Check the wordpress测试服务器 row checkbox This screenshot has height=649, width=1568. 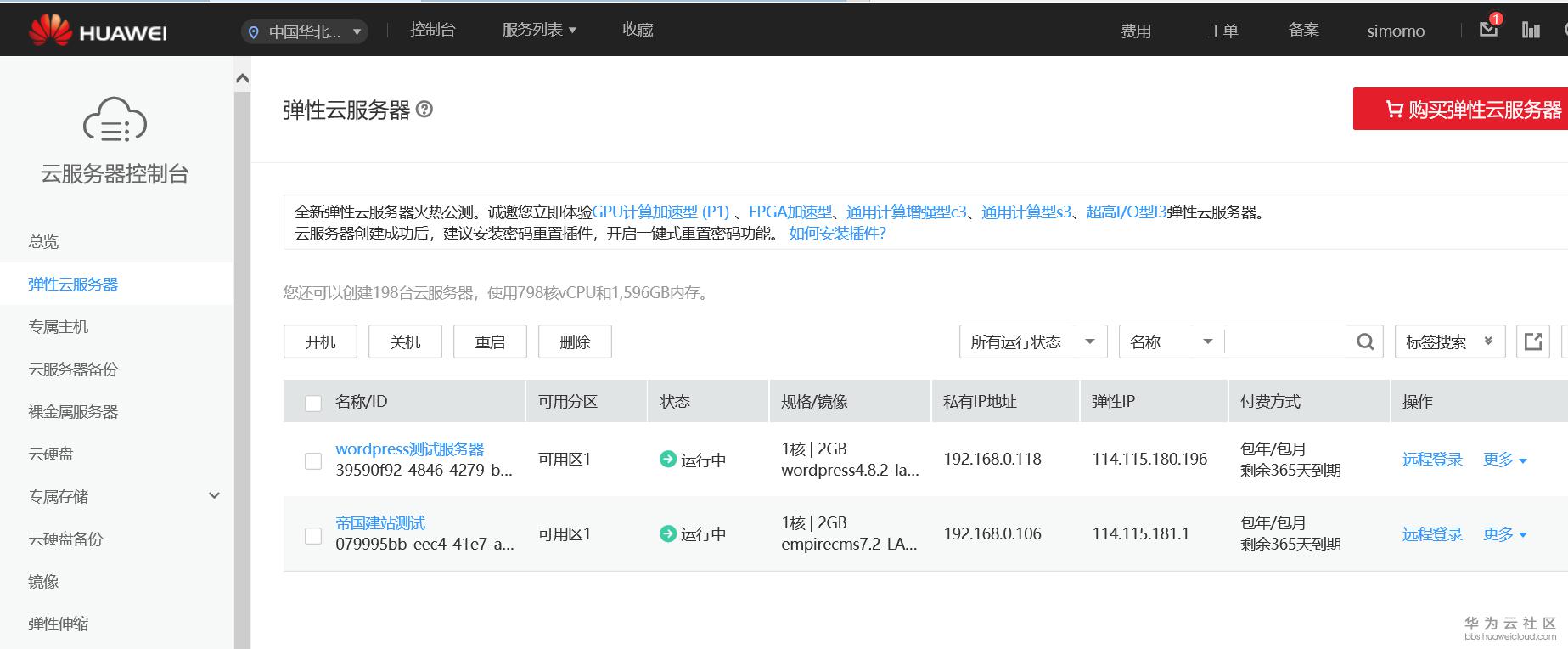click(313, 460)
